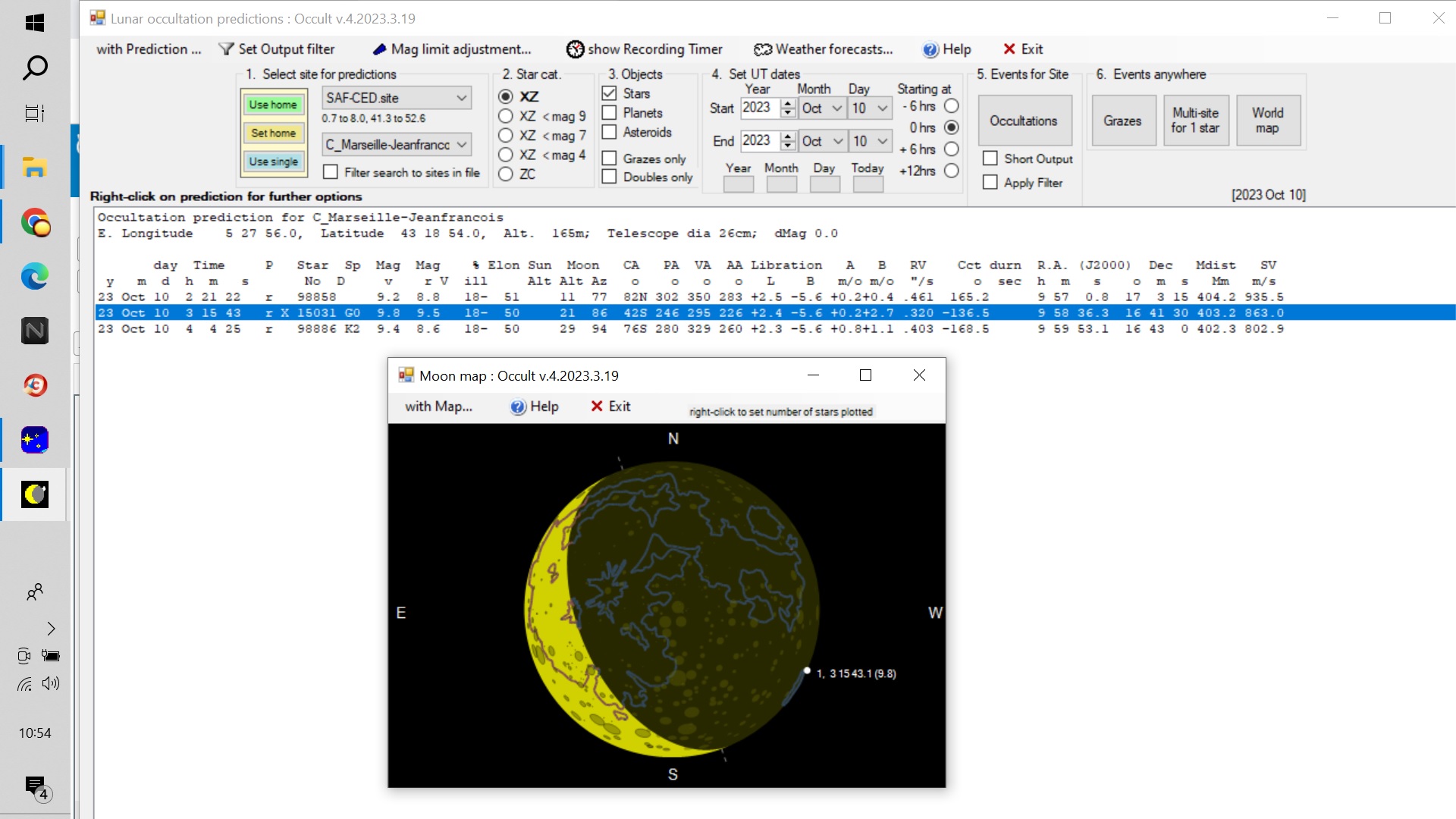Click the Set Output filter funnel icon
Image resolution: width=1456 pixels, height=819 pixels.
click(226, 49)
